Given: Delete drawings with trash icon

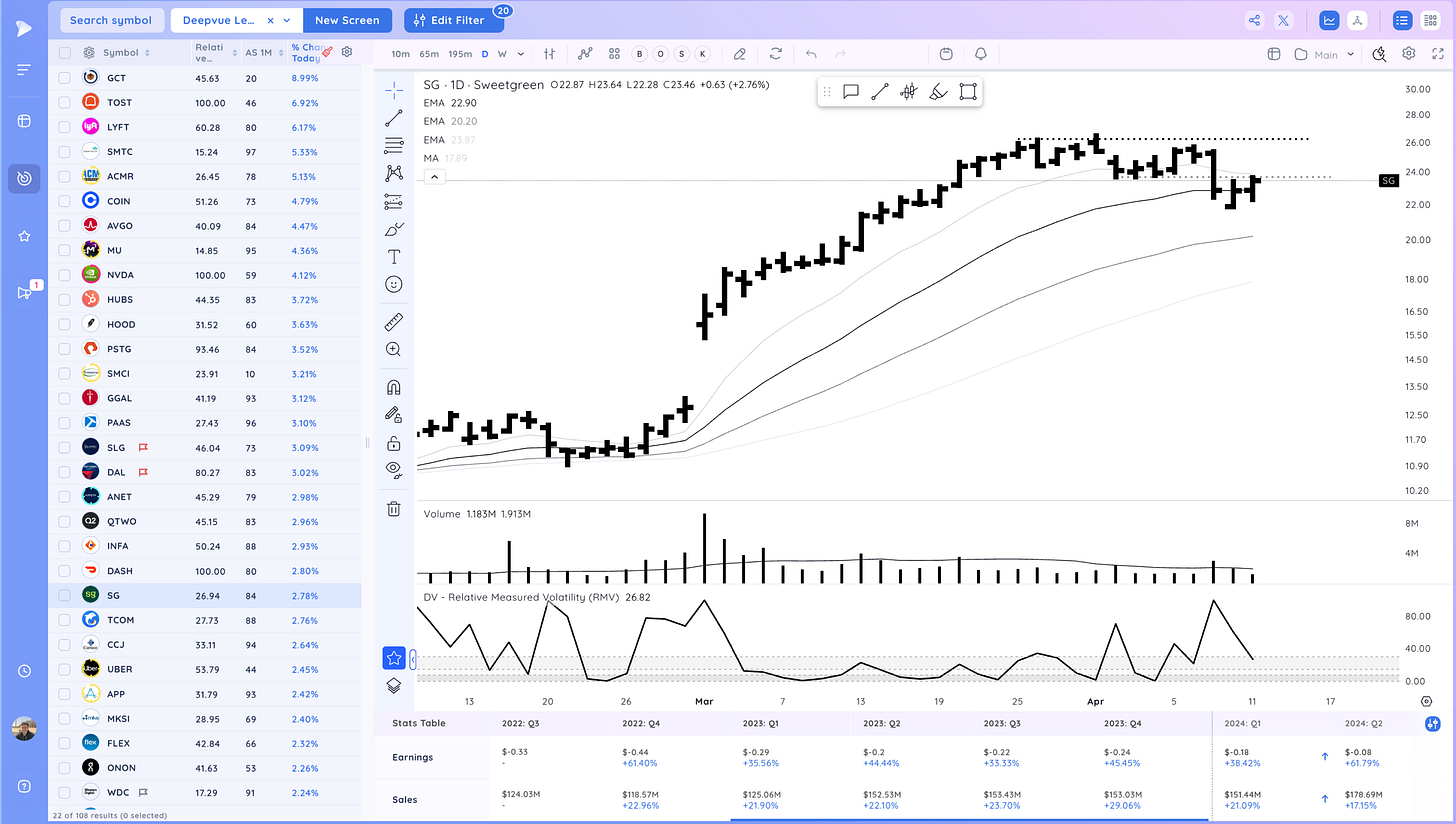Looking at the screenshot, I should [x=394, y=509].
